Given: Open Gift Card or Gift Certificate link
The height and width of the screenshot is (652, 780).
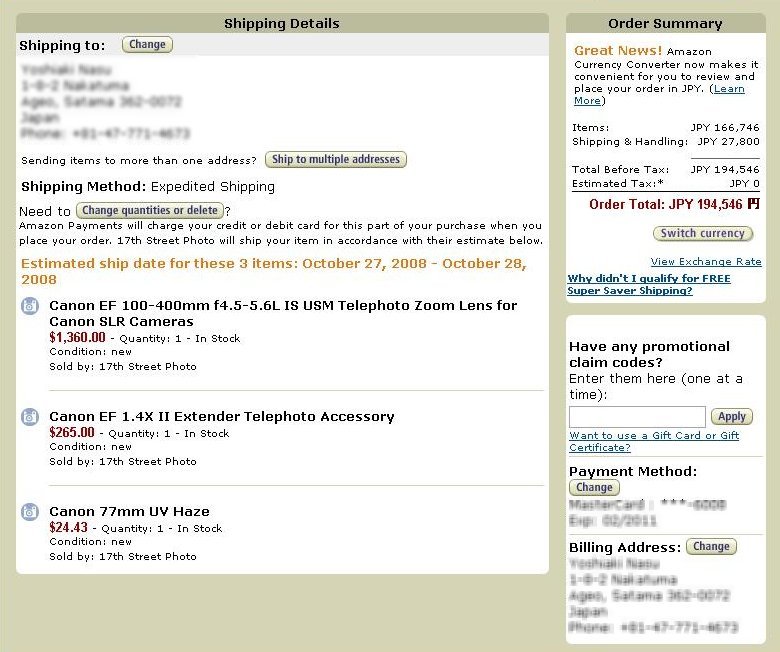Looking at the screenshot, I should [x=654, y=441].
